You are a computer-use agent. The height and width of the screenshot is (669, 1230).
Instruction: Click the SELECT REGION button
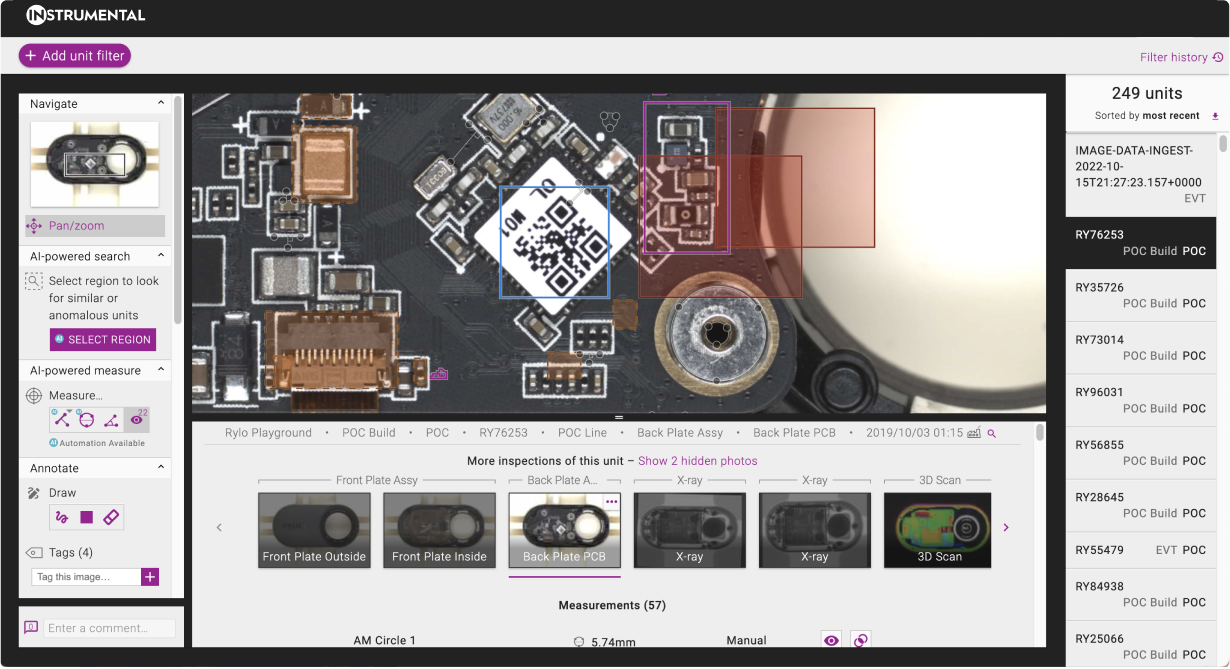pyautogui.click(x=103, y=339)
